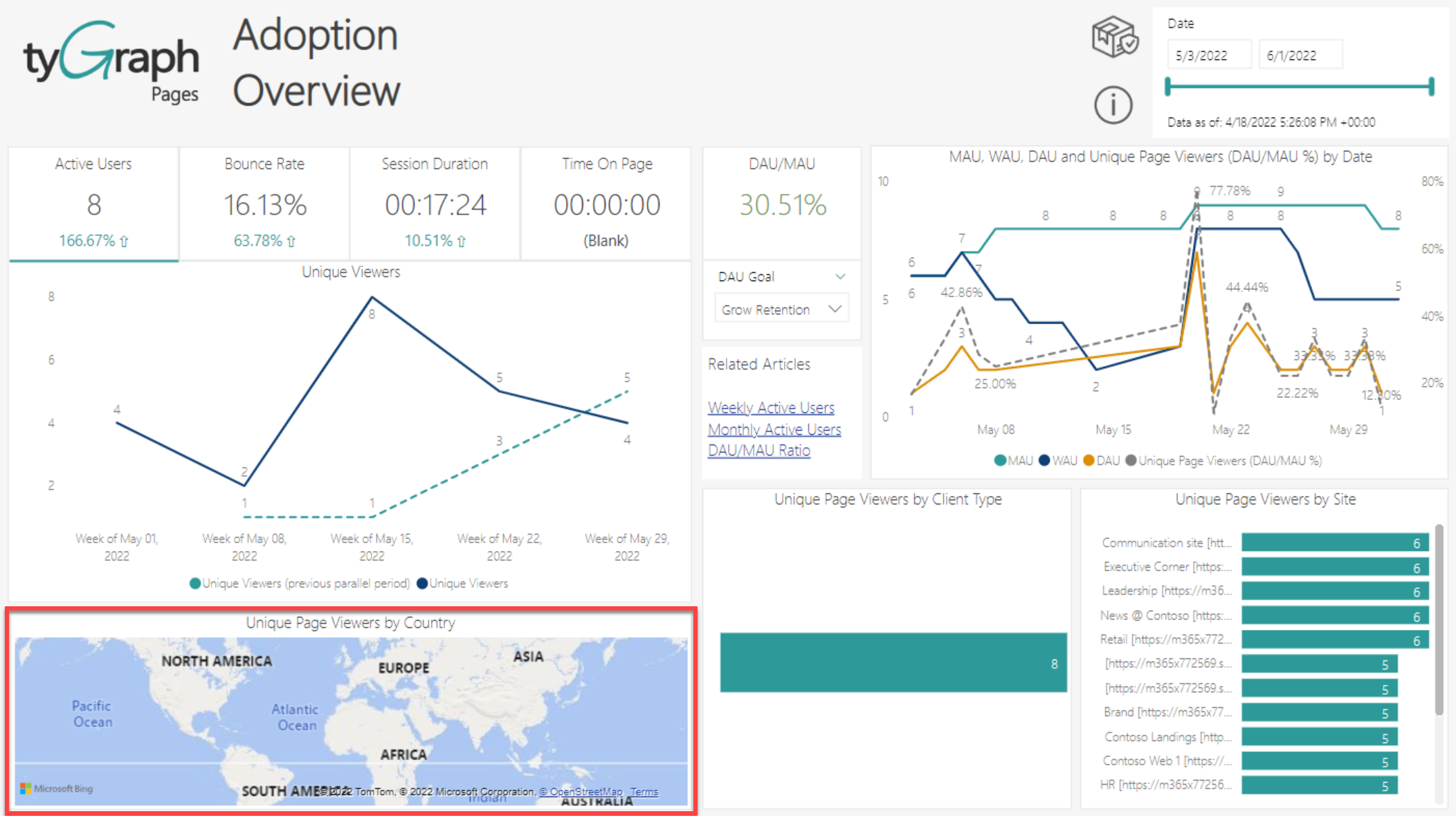
Task: Select the Bounce Rate card
Action: click(264, 203)
